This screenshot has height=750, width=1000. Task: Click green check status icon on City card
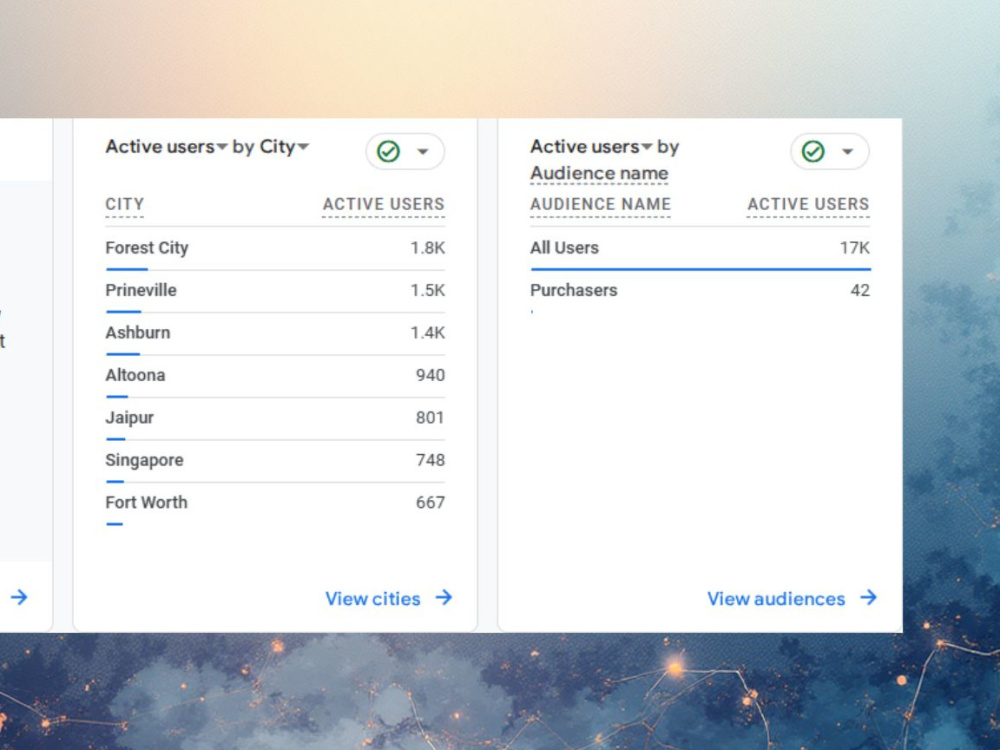pyautogui.click(x=388, y=152)
